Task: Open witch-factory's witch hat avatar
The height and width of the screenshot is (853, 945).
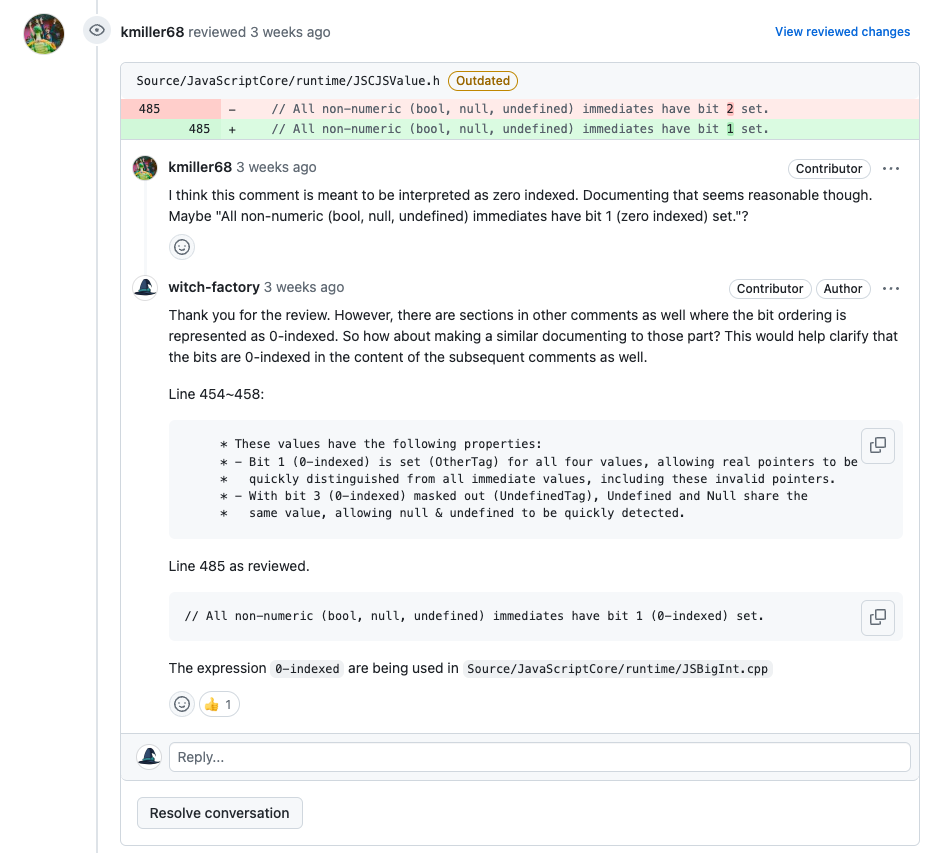Action: pyautogui.click(x=145, y=288)
